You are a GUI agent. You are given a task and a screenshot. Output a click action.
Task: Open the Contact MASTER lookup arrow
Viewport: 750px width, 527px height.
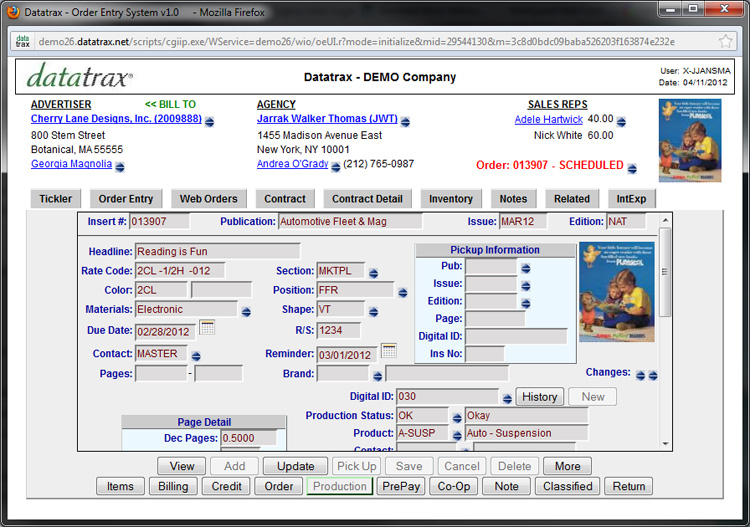(x=196, y=356)
